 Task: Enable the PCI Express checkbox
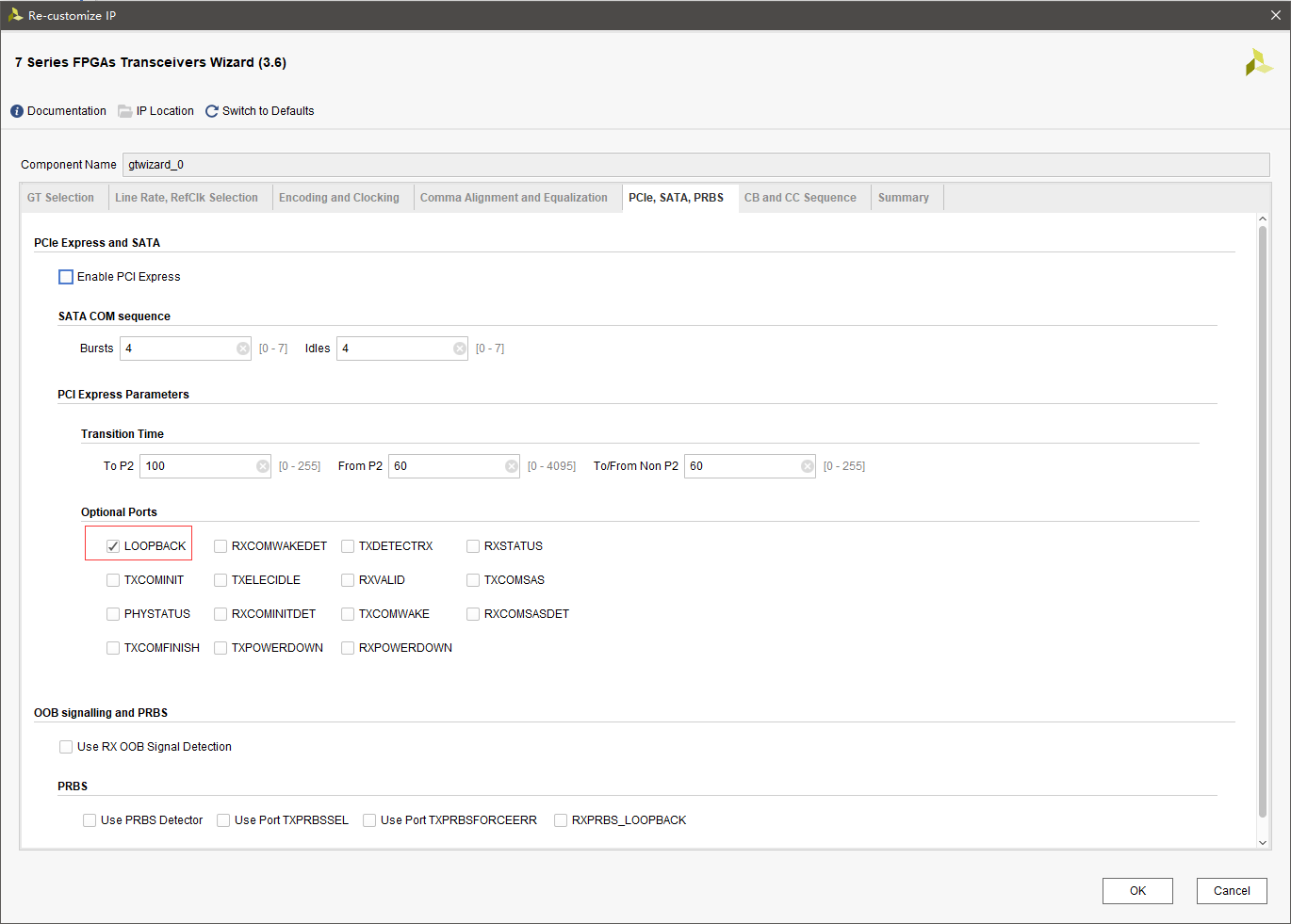tap(66, 277)
